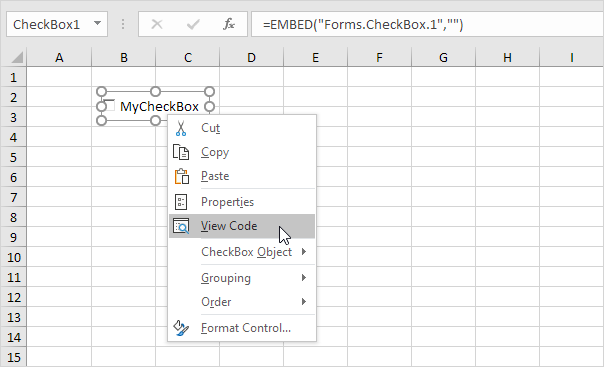
Task: Select the Grouping menu entry
Action: (x=242, y=278)
